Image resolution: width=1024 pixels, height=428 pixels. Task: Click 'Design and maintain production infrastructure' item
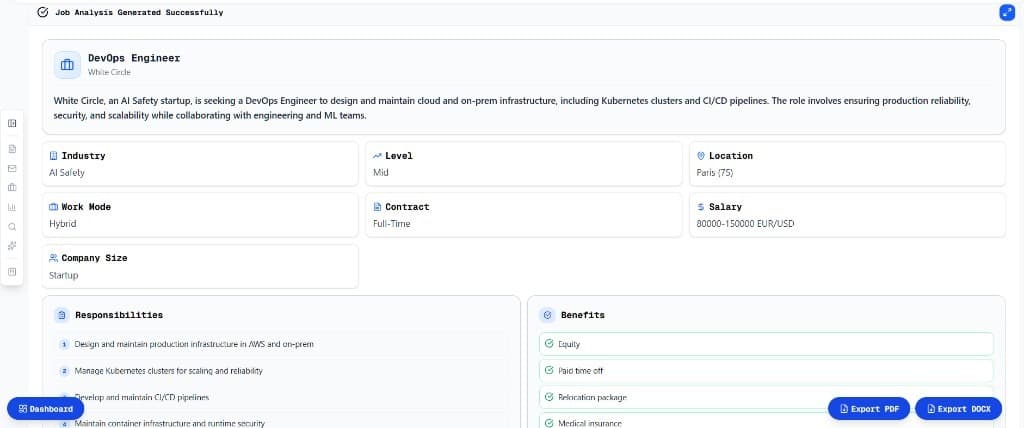[x=194, y=344]
